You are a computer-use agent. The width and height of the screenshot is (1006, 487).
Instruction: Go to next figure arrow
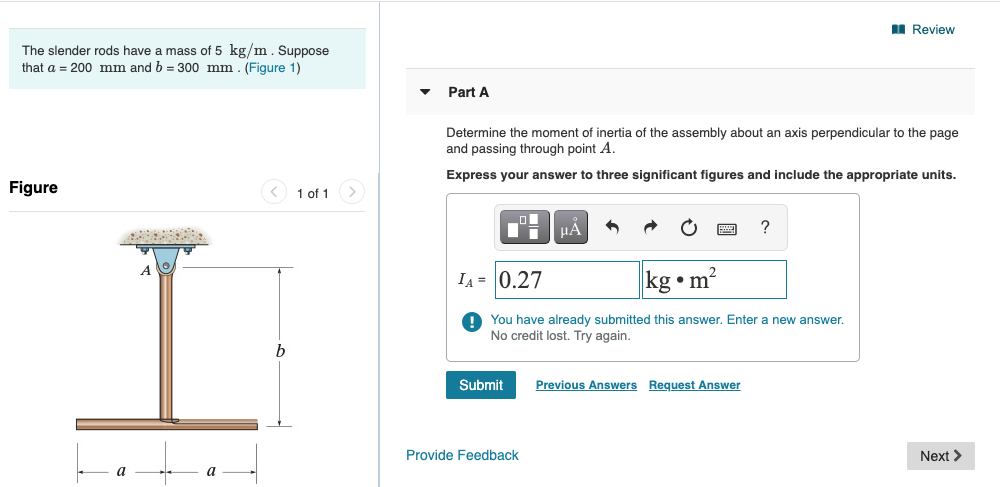[x=352, y=192]
